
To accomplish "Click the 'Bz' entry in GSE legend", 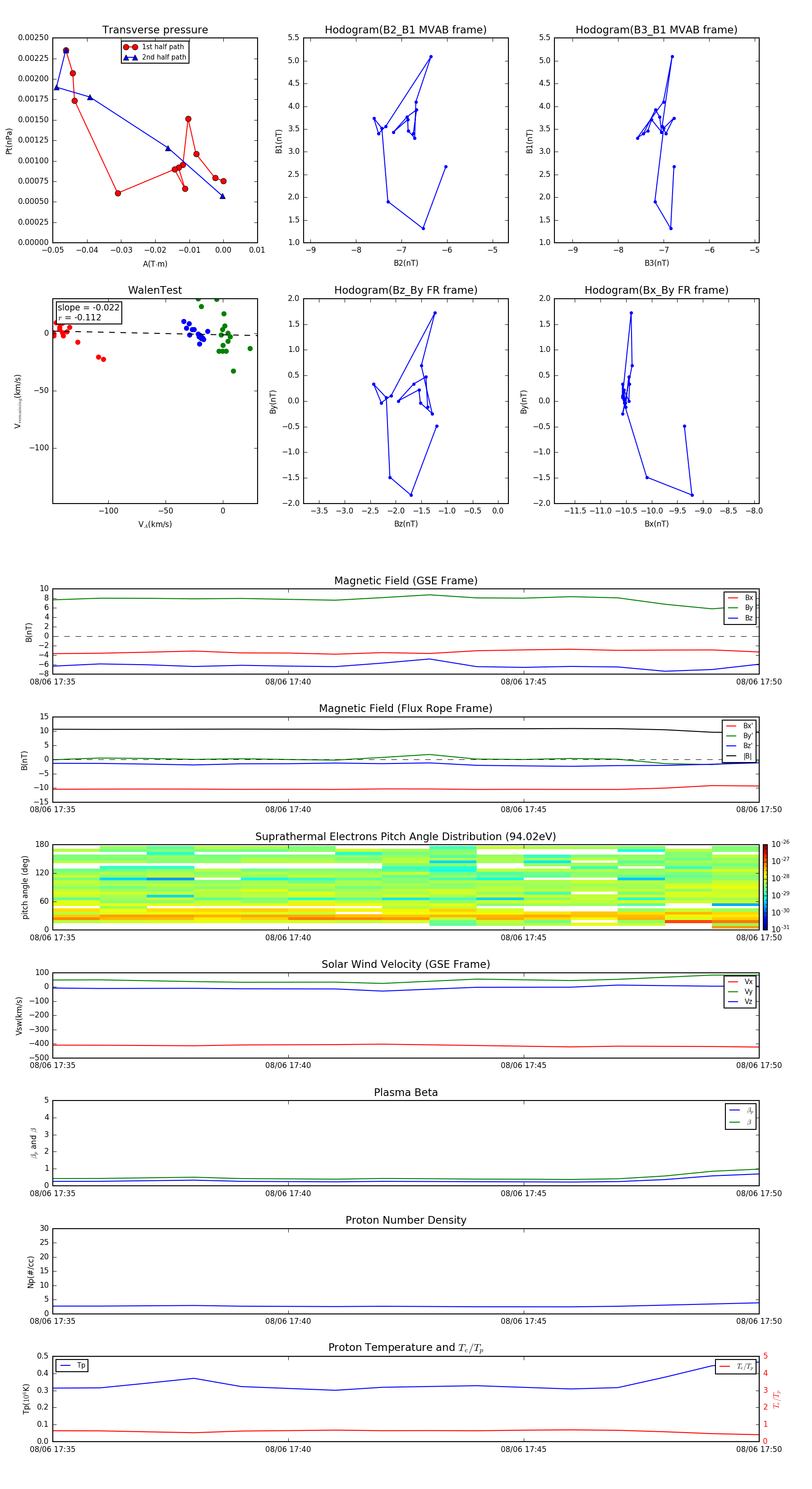I will coord(740,618).
